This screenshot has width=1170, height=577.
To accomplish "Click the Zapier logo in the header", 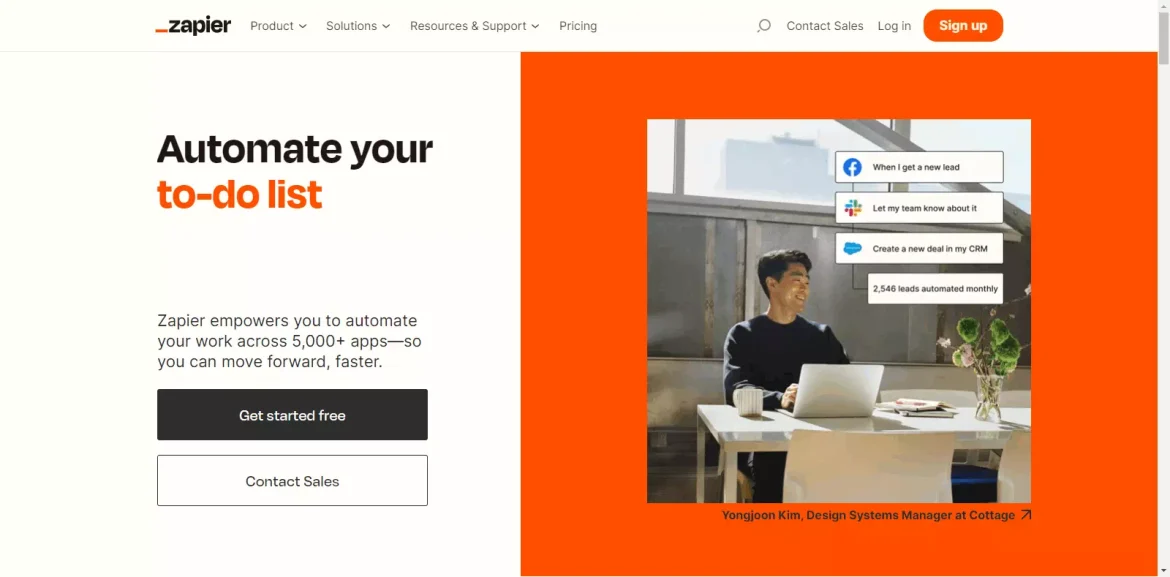I will coord(193,26).
